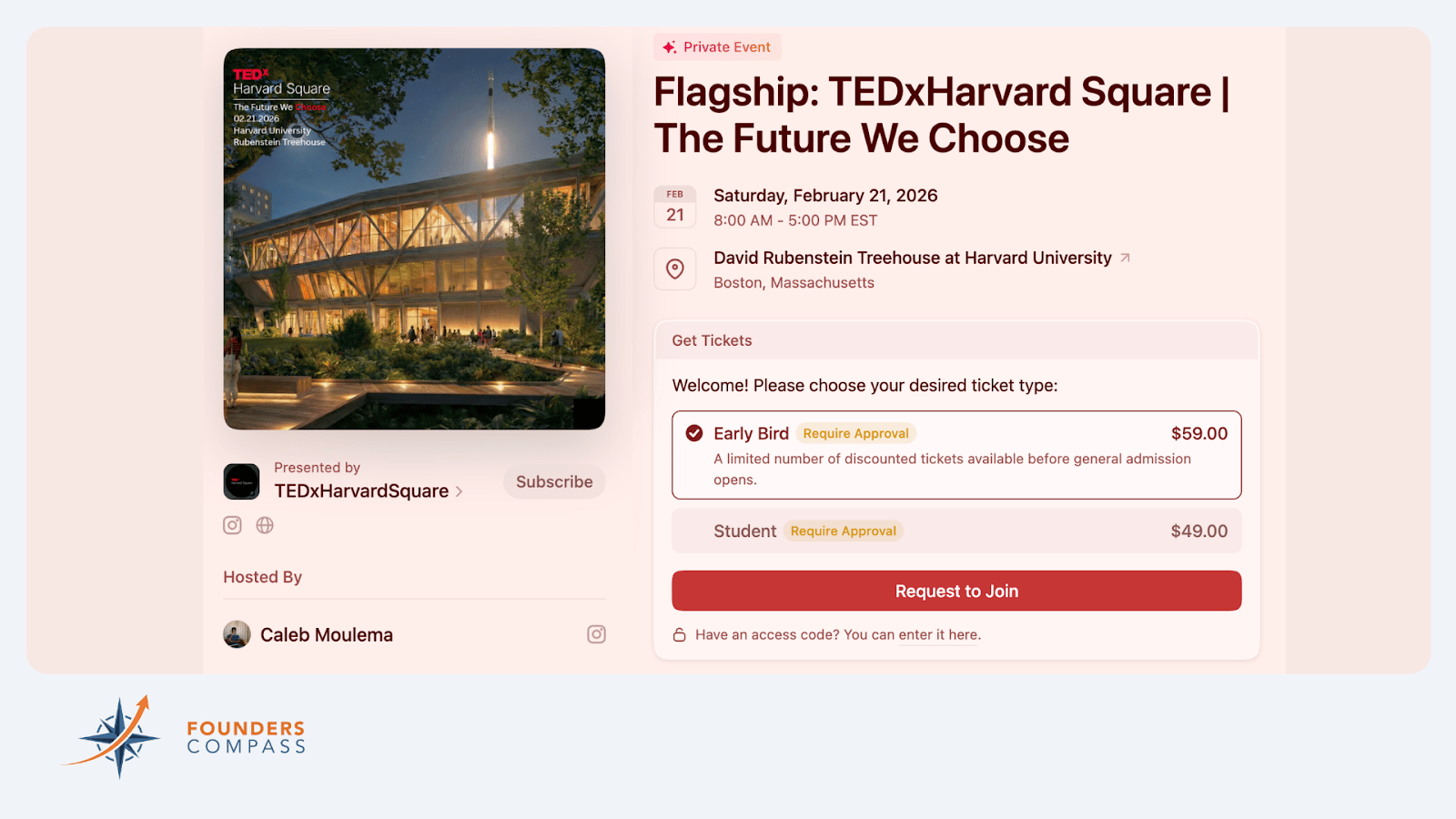Click the TEDxHarvardSquare Instagram icon
Screen dimensions: 1456x819
coord(232,525)
